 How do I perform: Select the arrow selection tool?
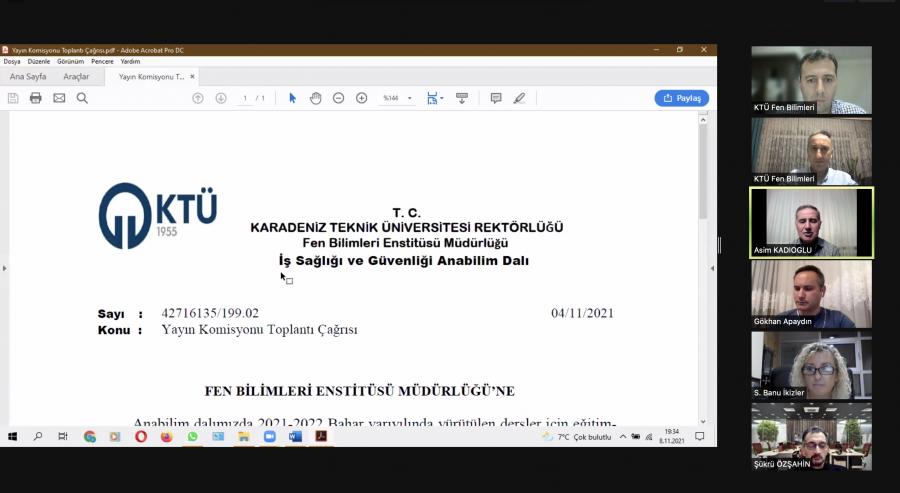[x=292, y=98]
